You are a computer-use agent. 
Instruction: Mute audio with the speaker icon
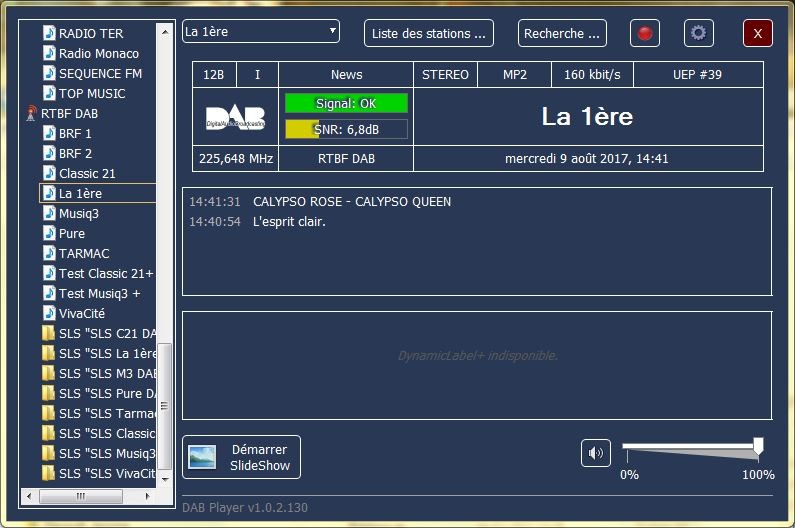595,453
